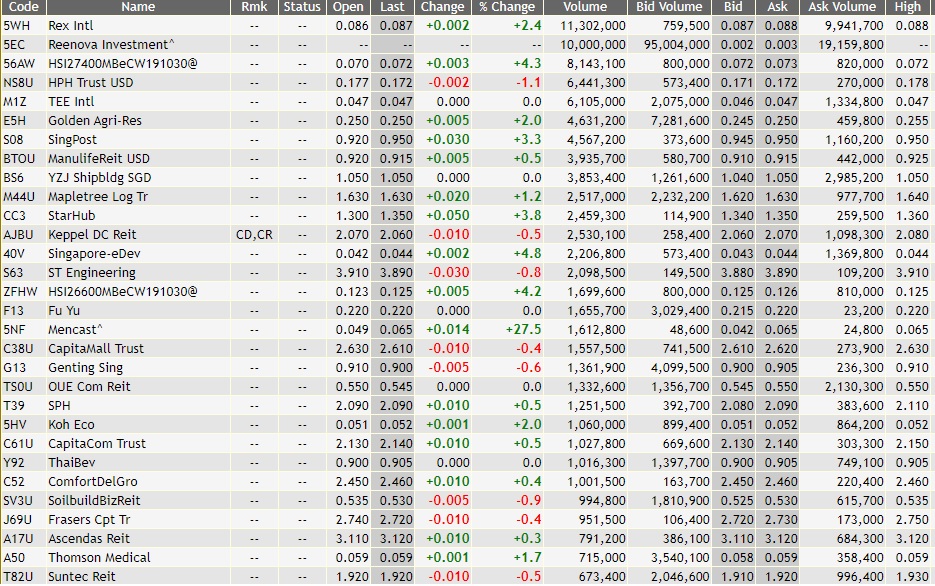Click the Bid column header
935x586 pixels.
click(733, 7)
